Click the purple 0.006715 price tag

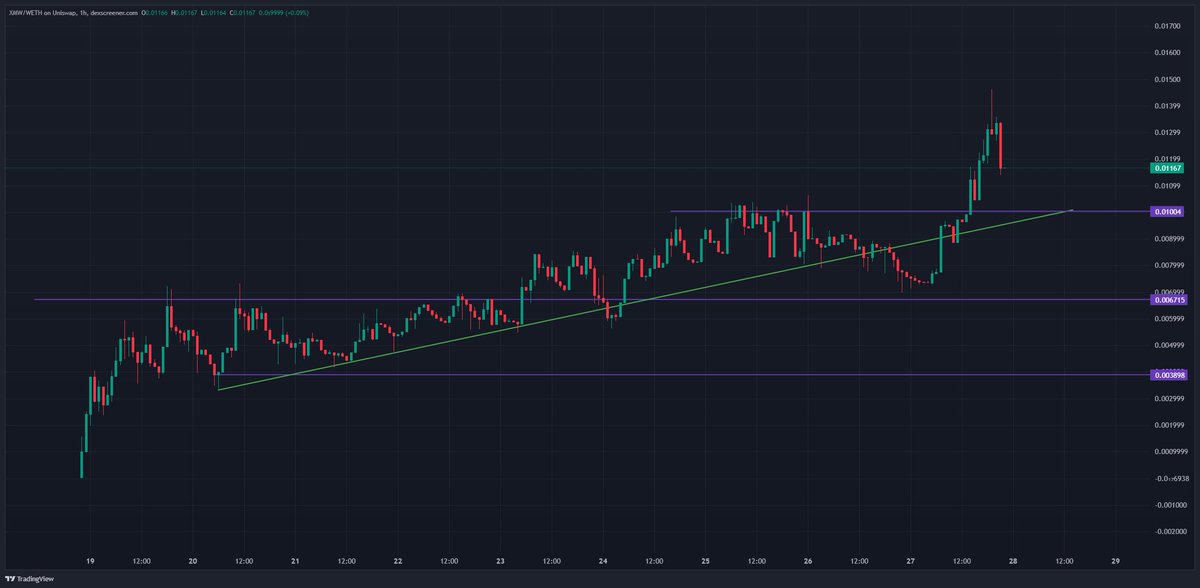[x=1169, y=299]
